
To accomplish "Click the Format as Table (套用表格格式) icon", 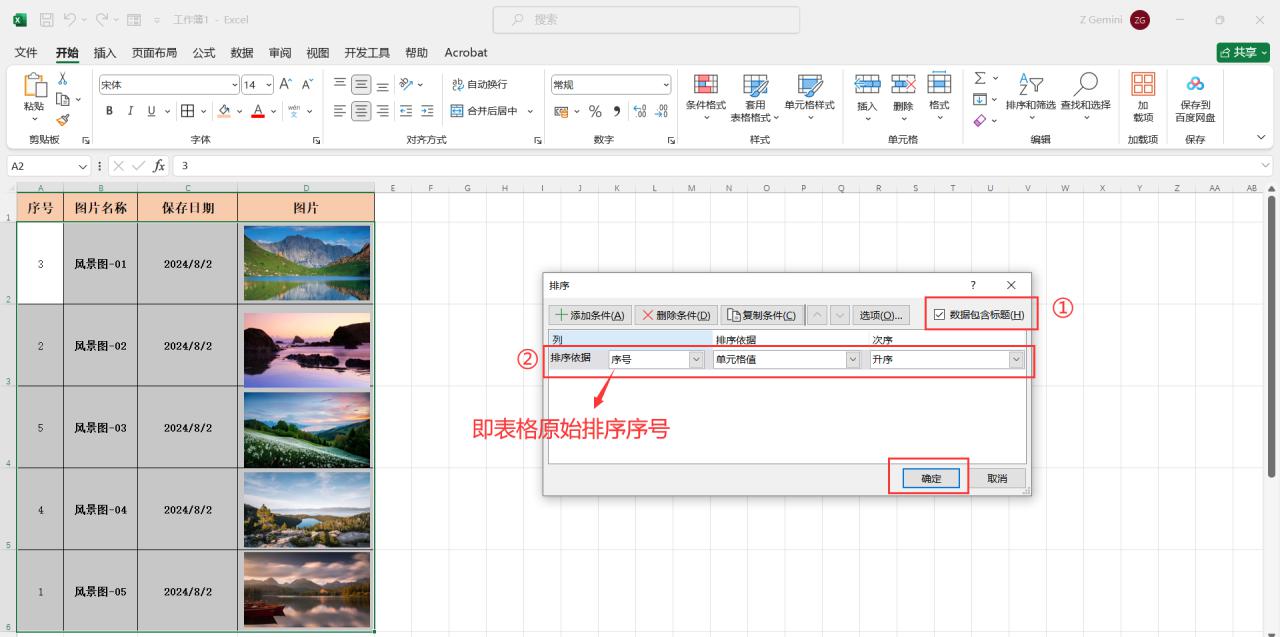I will 756,85.
